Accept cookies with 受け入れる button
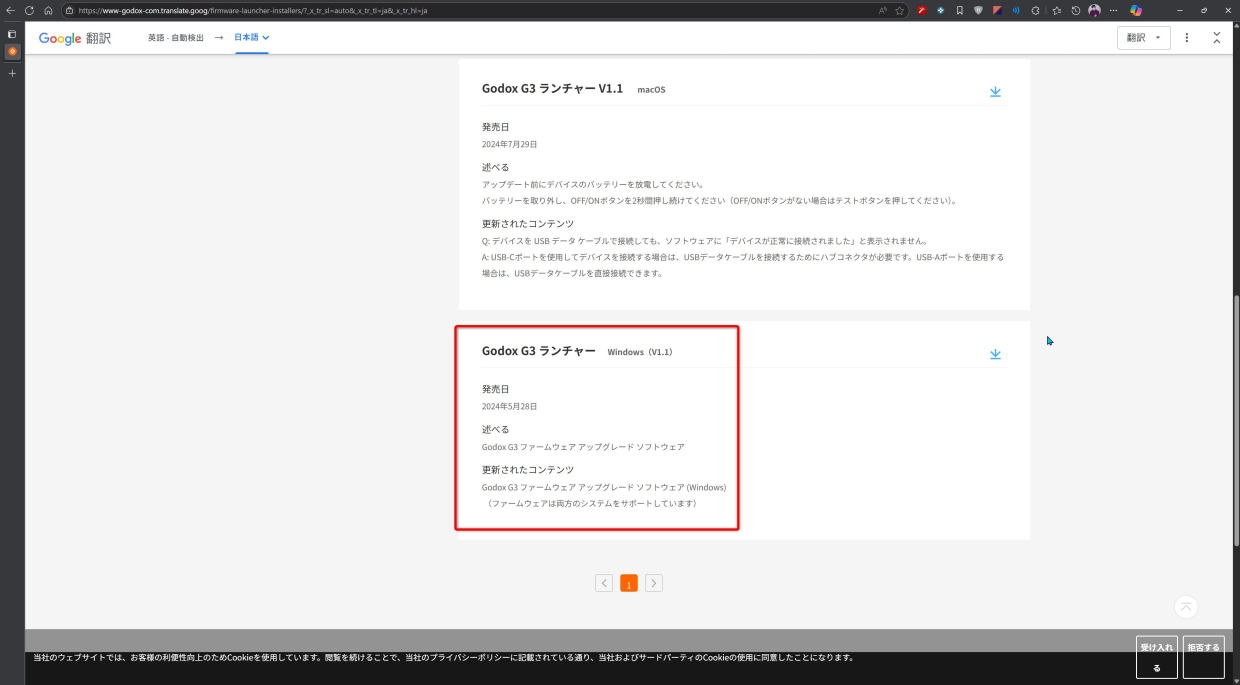 point(1157,657)
